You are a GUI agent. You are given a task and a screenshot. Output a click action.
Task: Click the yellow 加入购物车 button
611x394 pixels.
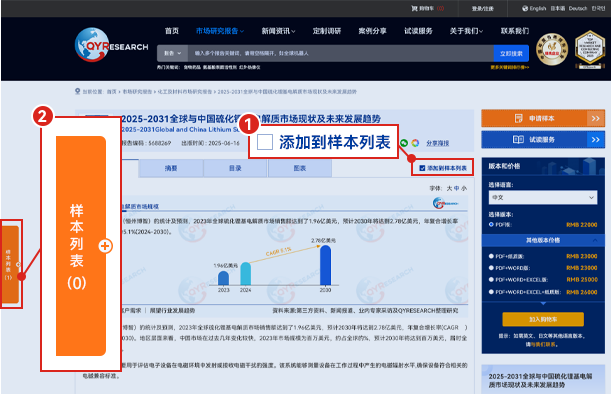coord(543,319)
